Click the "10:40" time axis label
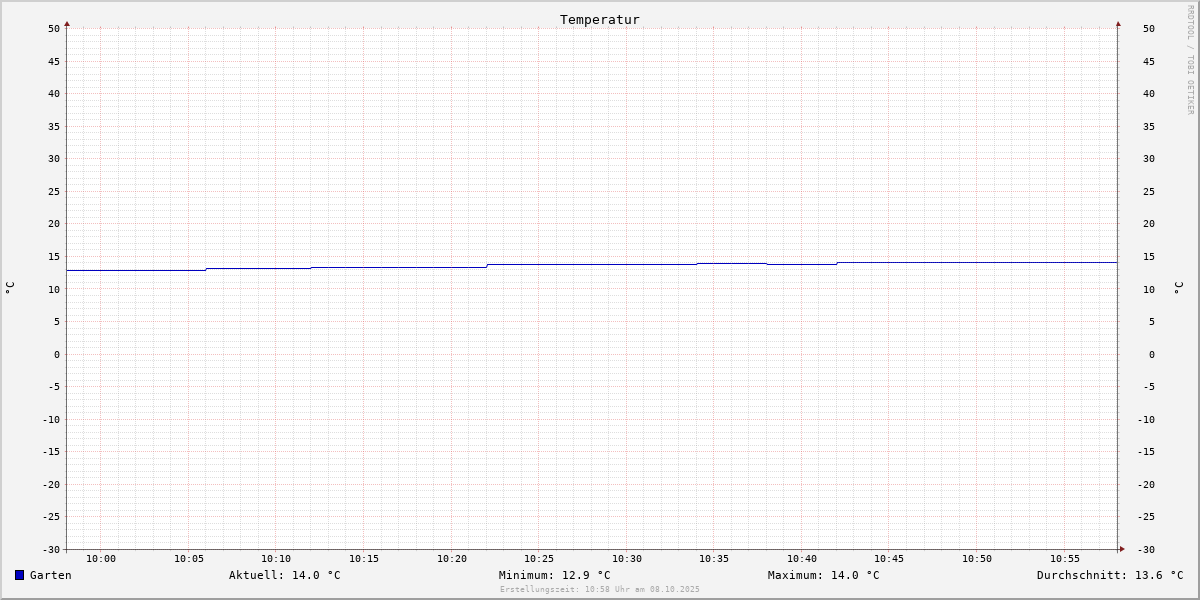 802,558
